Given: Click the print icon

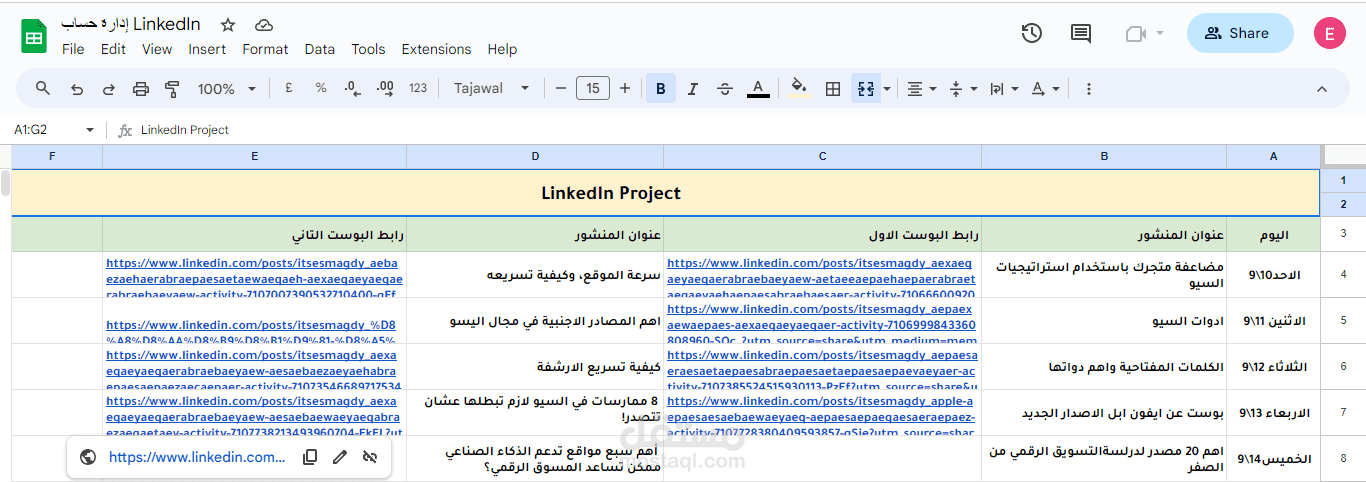Looking at the screenshot, I should point(141,89).
